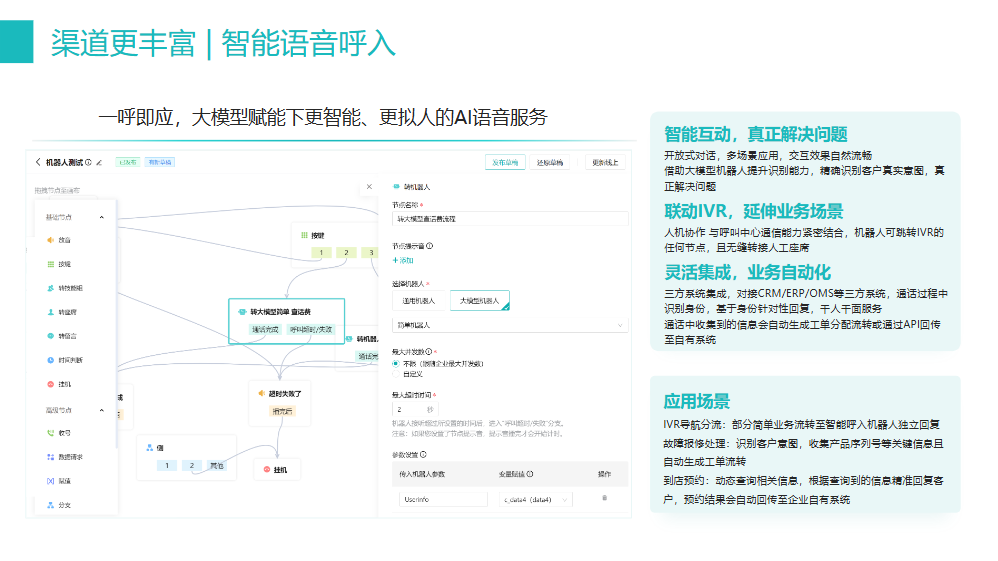This screenshot has width=998, height=561.
Task: Choose the 自定义 max concurrency radio option
Action: pos(396,374)
